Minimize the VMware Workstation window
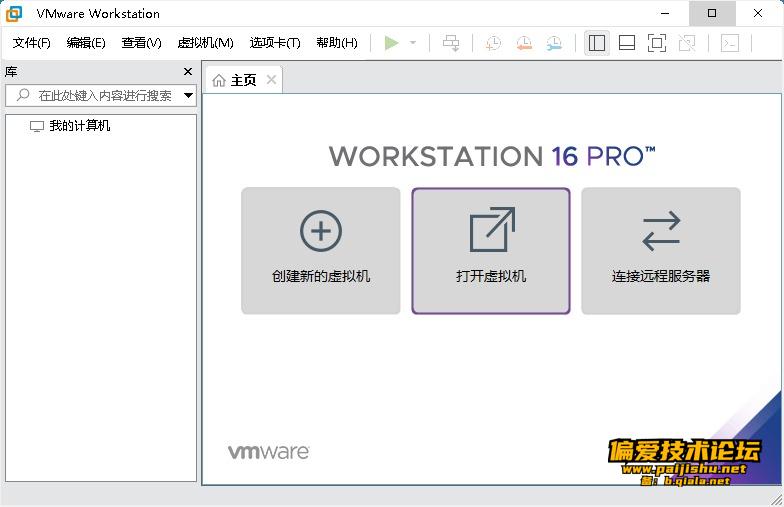 (x=665, y=14)
